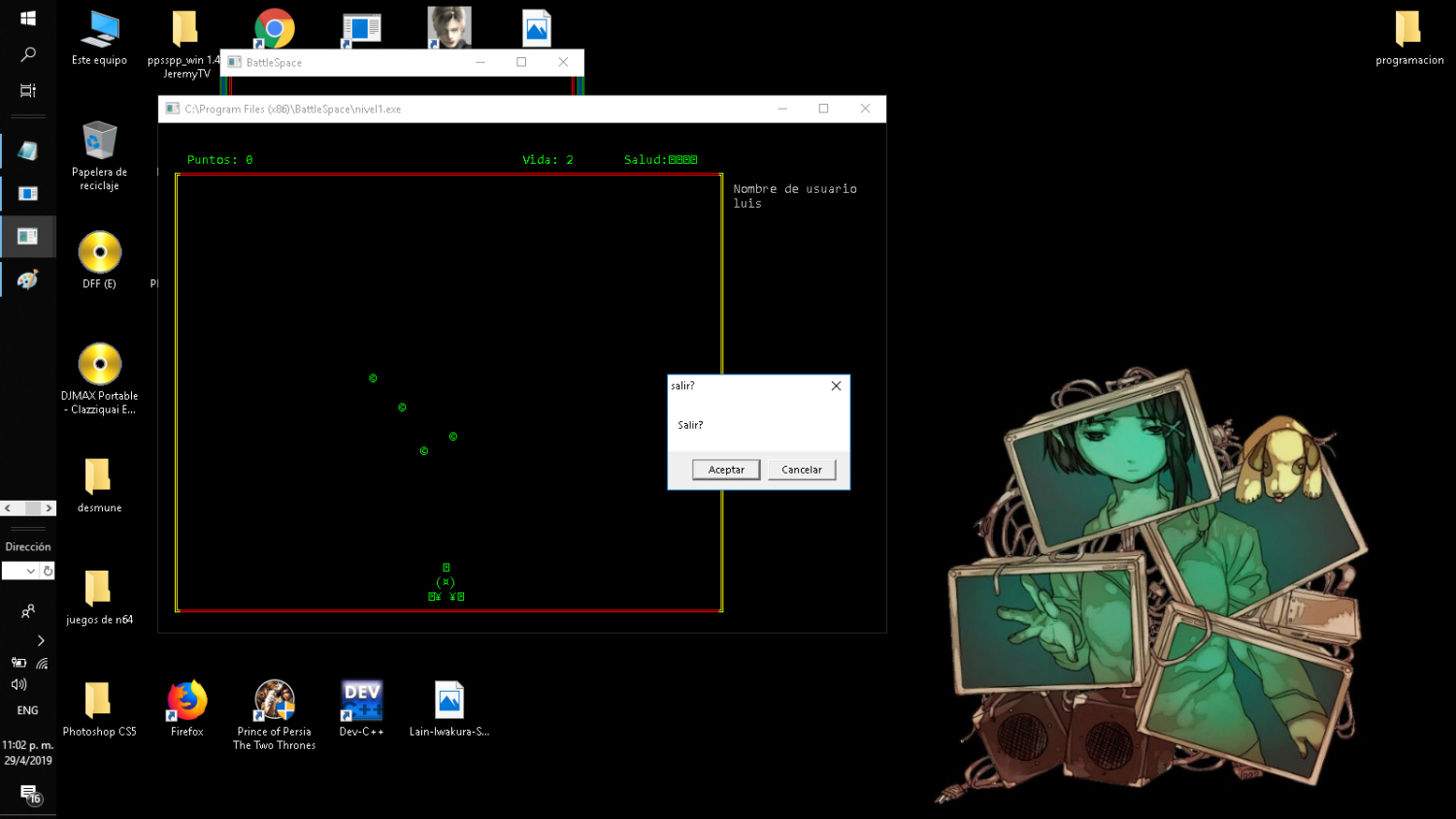Switch the ENG input language

28,710
